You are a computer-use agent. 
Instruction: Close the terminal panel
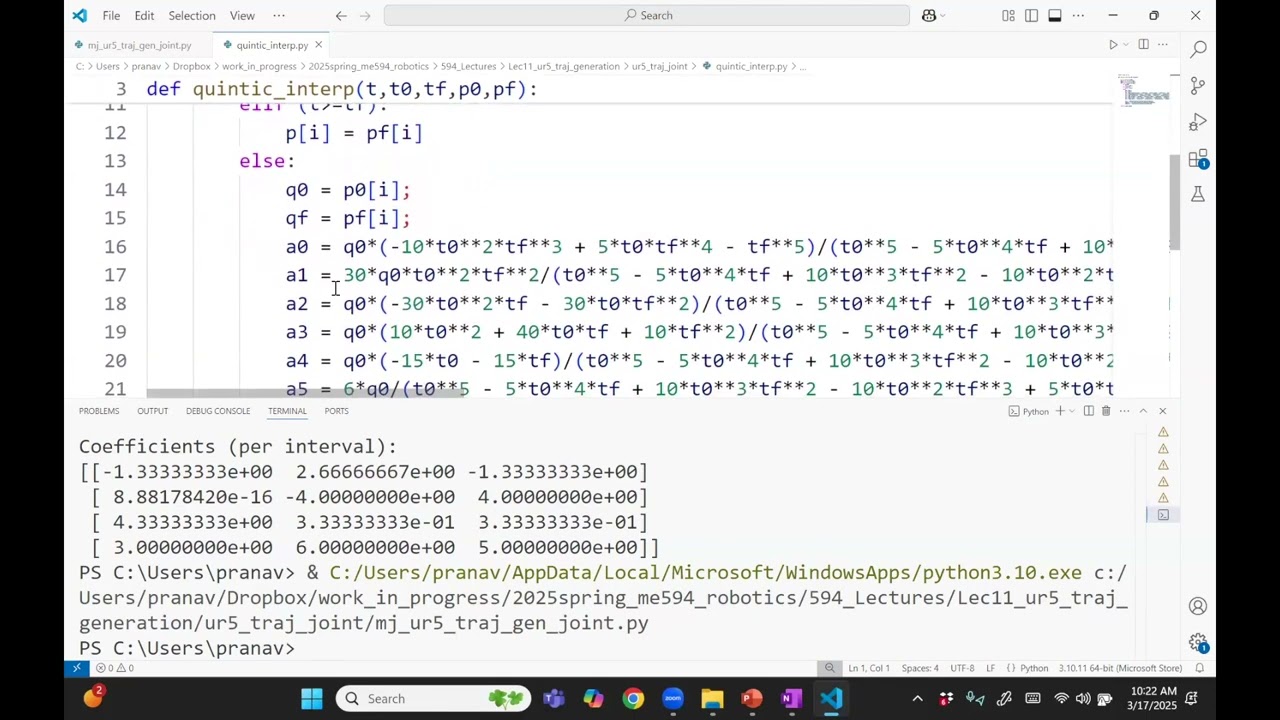(x=1162, y=411)
